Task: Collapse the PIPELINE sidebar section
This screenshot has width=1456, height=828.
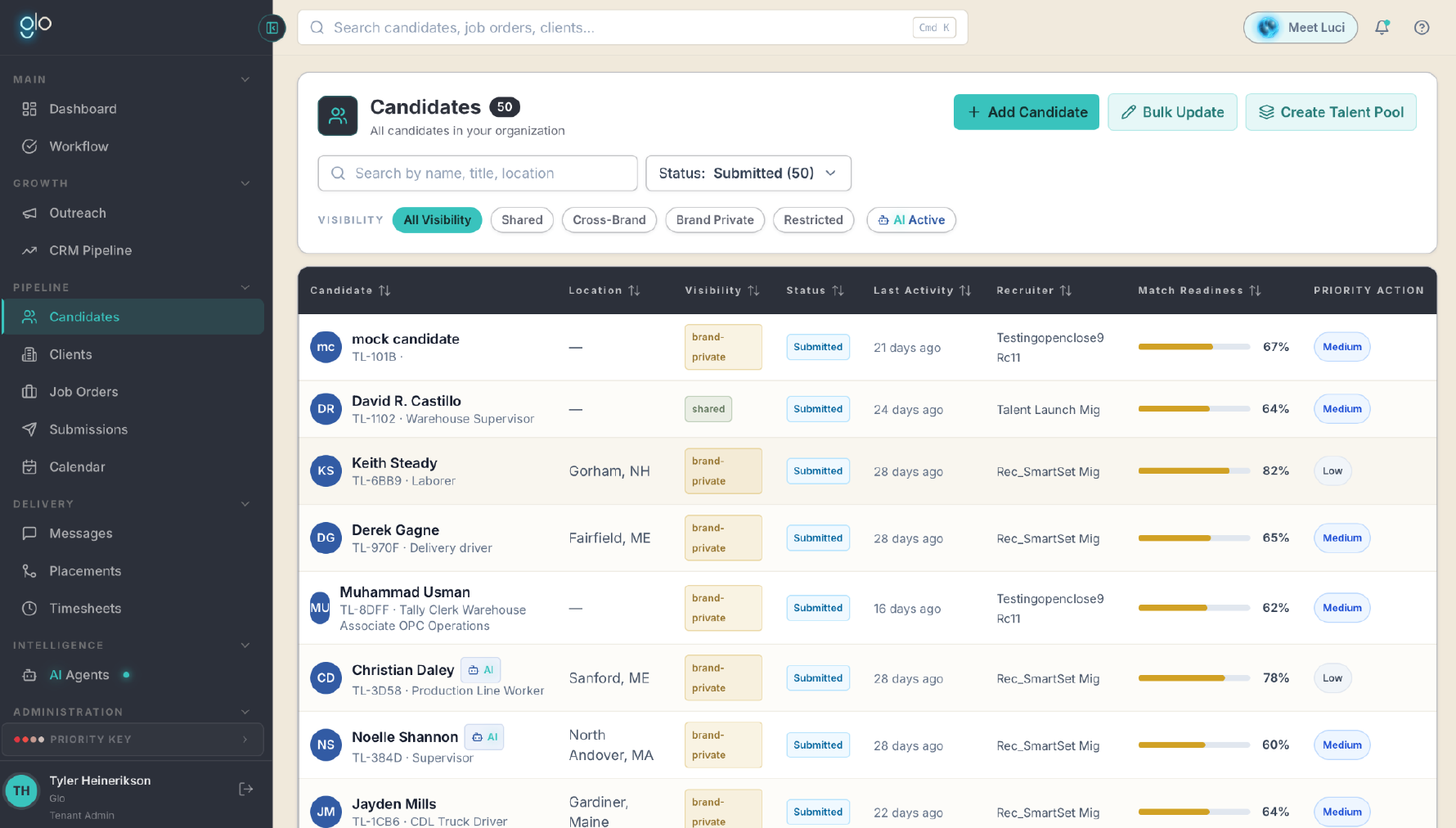Action: [245, 287]
